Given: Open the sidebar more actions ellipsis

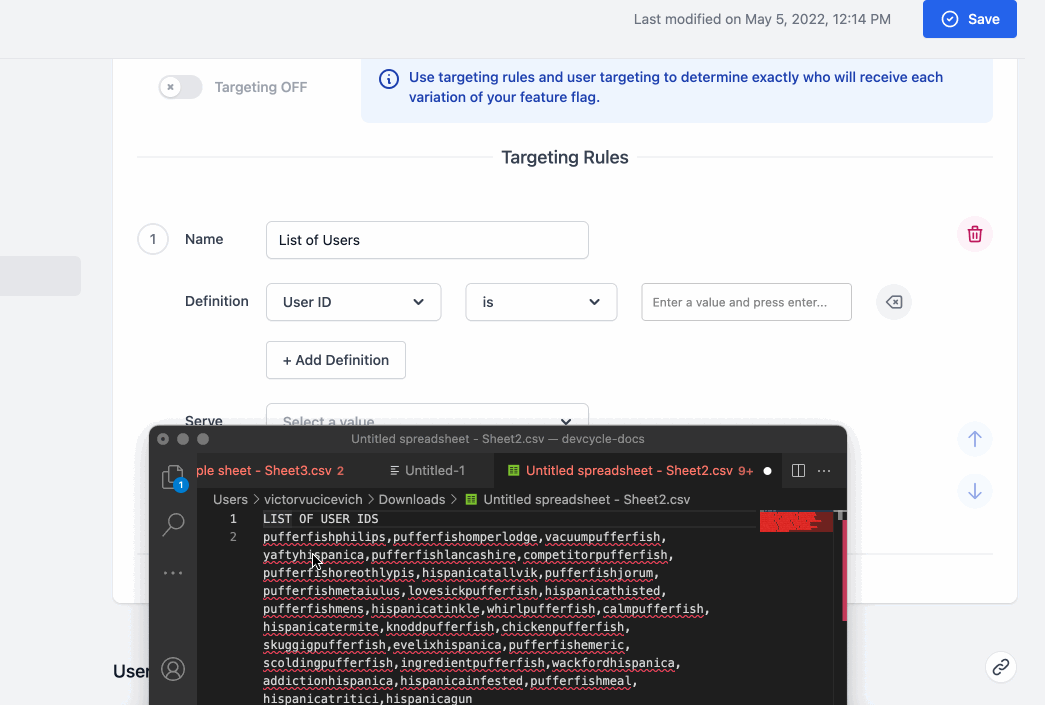Looking at the screenshot, I should click(x=173, y=572).
